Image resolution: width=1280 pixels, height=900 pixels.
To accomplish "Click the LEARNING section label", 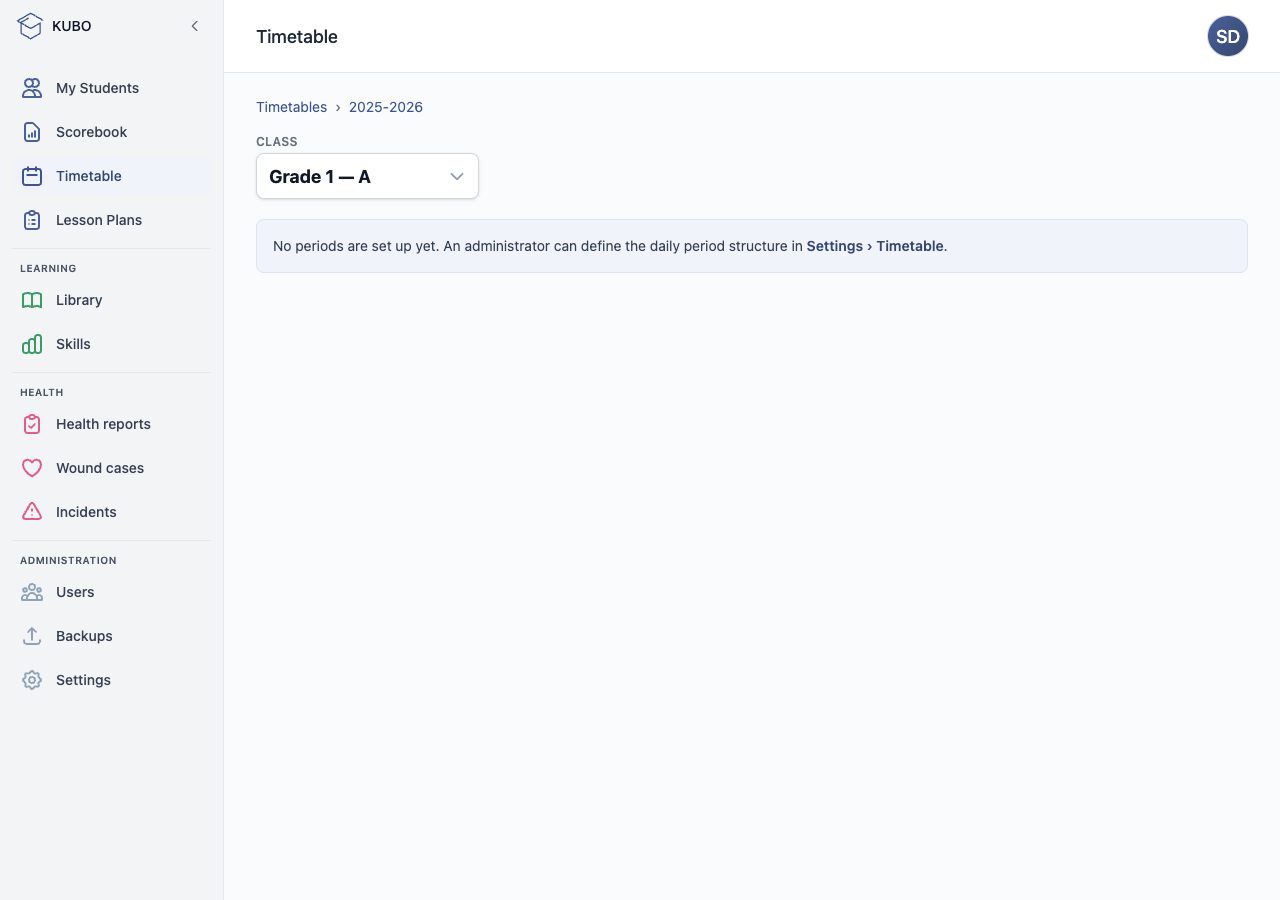I will pyautogui.click(x=48, y=268).
